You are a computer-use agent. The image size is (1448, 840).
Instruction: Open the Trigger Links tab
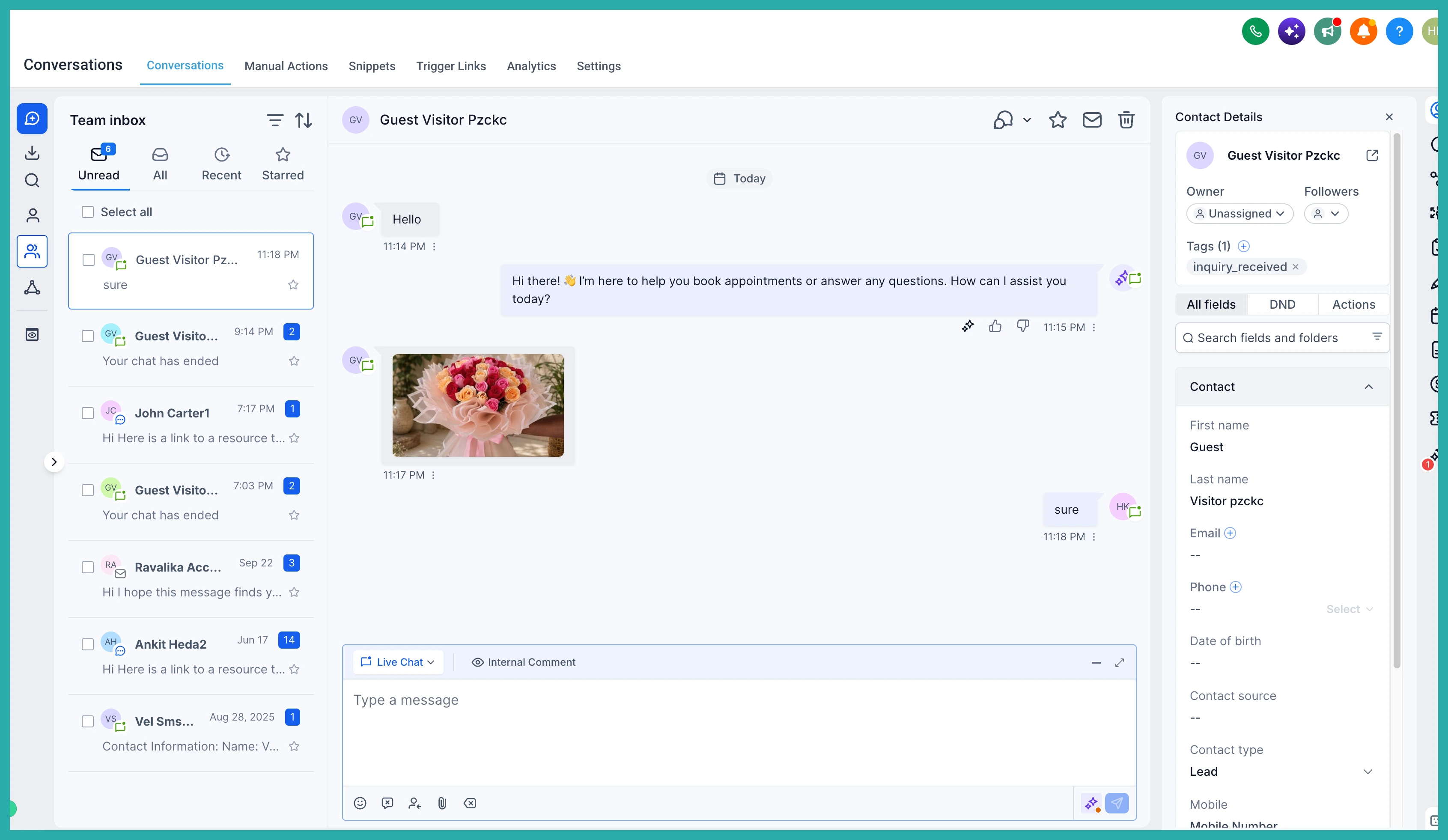coord(450,66)
